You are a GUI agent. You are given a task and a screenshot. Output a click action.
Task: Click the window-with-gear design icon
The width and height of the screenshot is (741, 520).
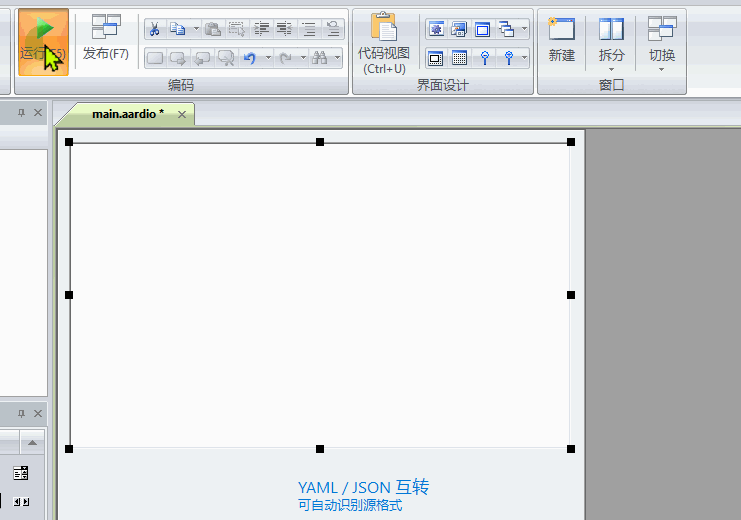coord(436,29)
